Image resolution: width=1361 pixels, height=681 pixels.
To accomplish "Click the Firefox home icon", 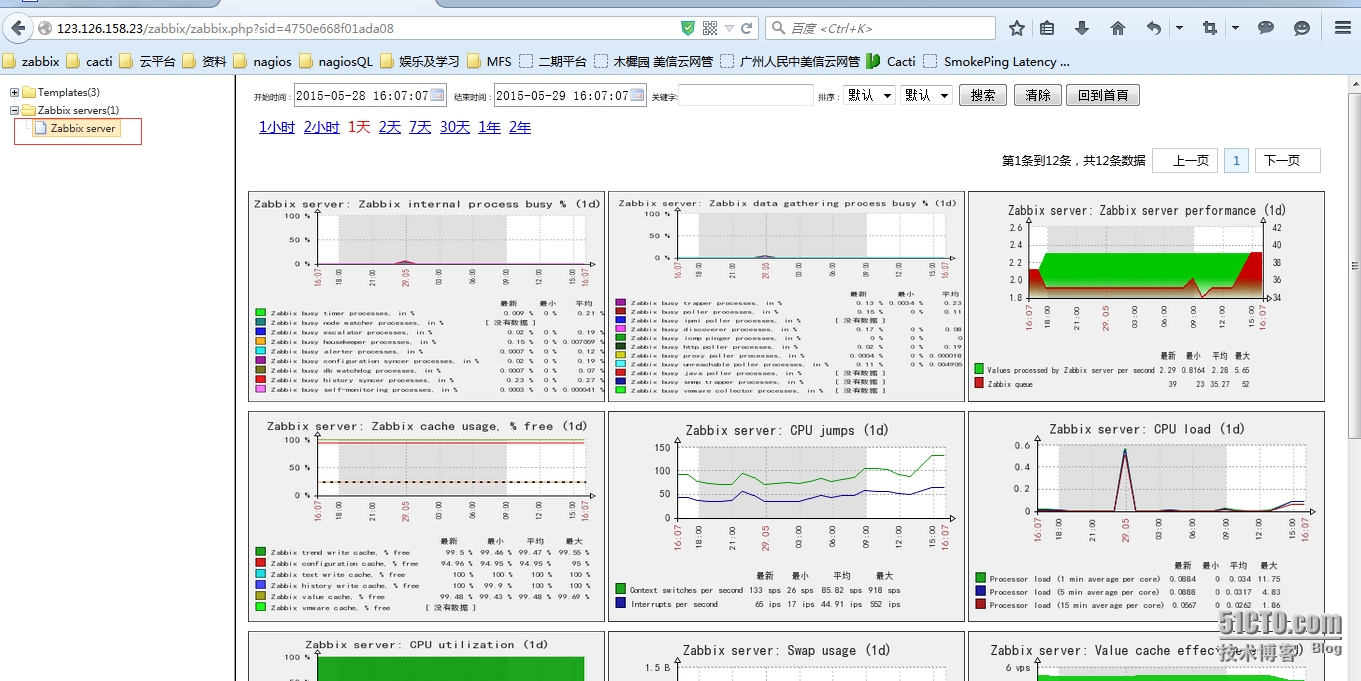I will (x=1117, y=29).
